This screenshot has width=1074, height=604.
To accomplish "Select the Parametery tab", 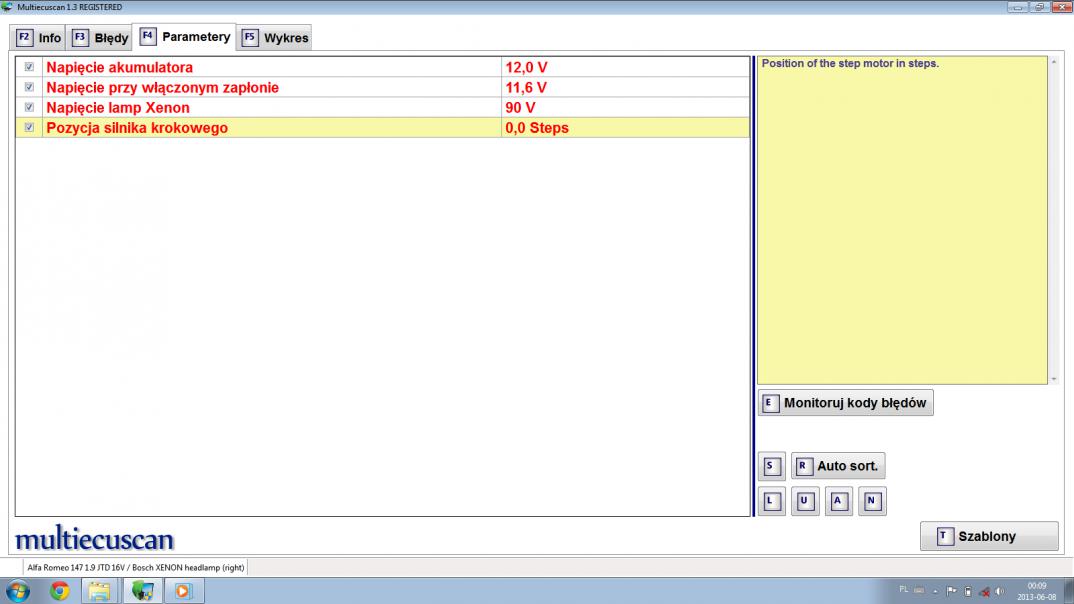I will [185, 37].
